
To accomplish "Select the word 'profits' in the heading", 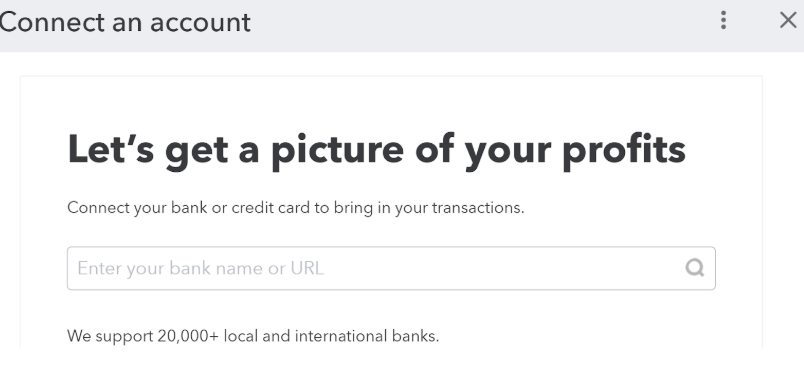I will pyautogui.click(x=624, y=152).
